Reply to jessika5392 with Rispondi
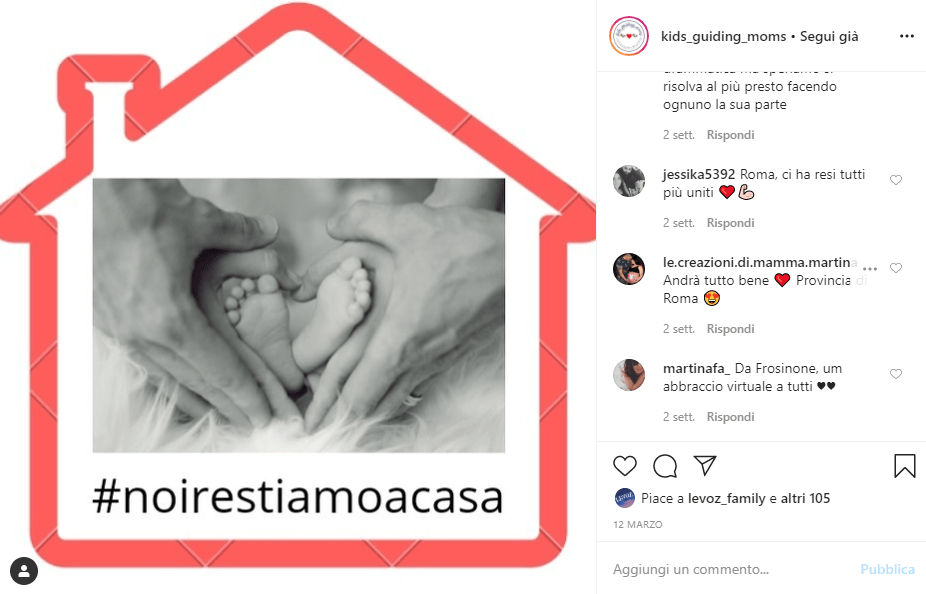The height and width of the screenshot is (594, 926). (x=731, y=223)
